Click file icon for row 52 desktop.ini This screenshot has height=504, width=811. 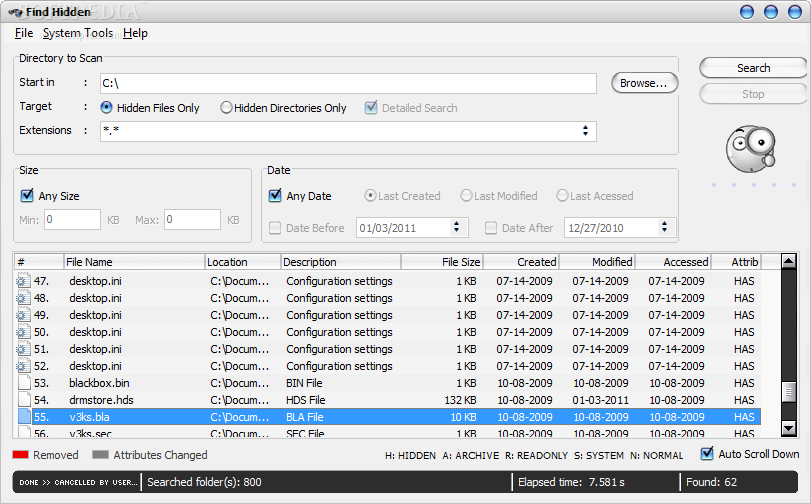pos(24,366)
